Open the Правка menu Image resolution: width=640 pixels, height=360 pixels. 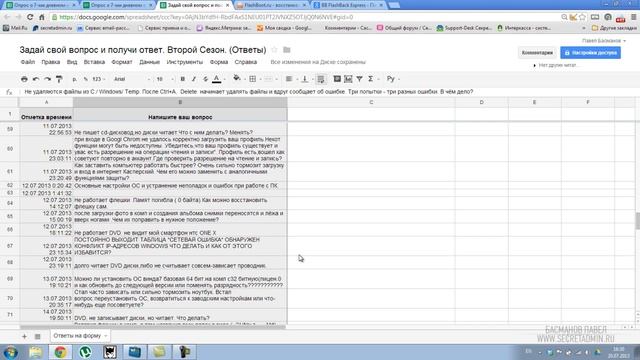(51, 62)
